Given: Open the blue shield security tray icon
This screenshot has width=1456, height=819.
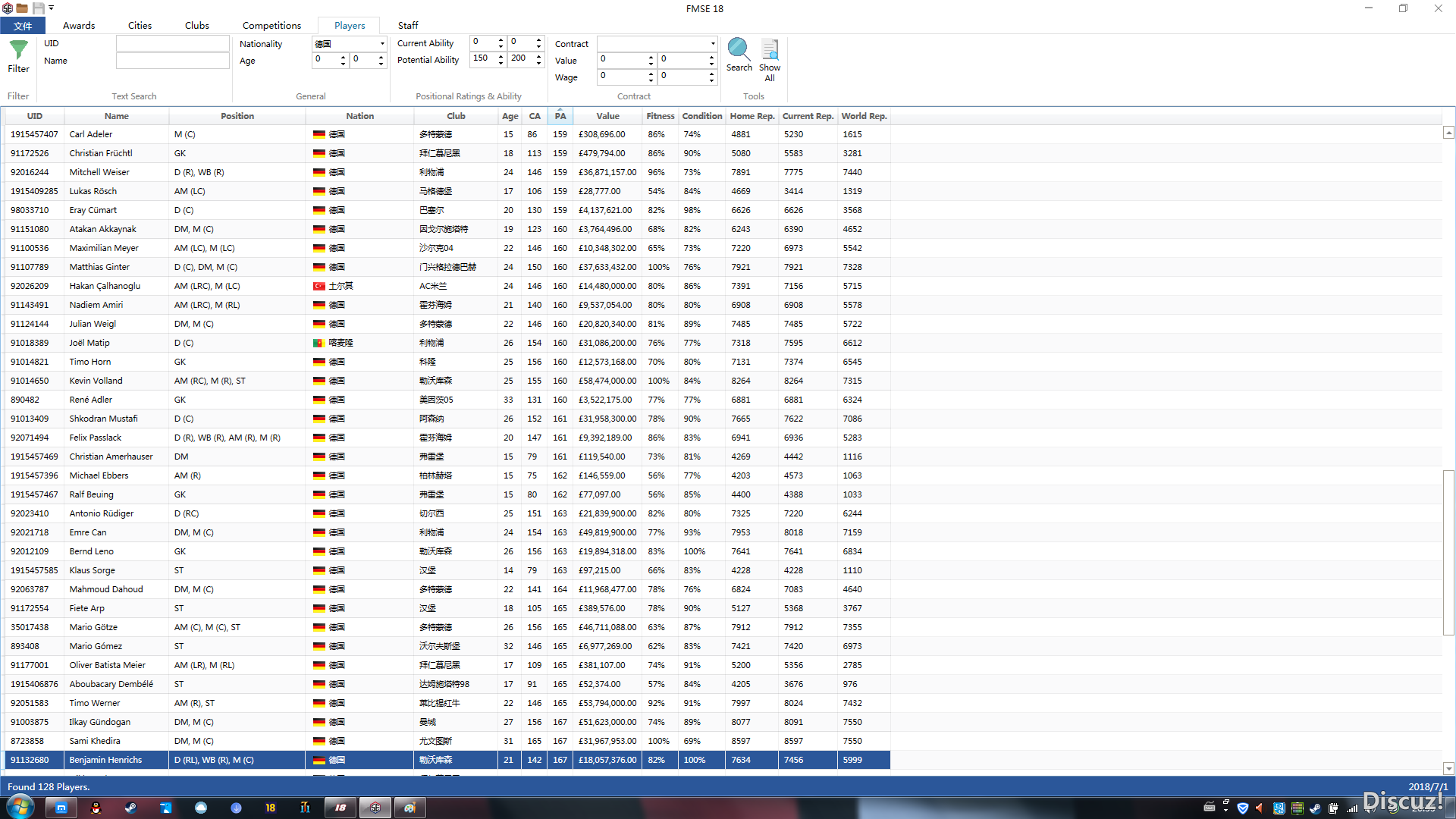Looking at the screenshot, I should [1243, 808].
